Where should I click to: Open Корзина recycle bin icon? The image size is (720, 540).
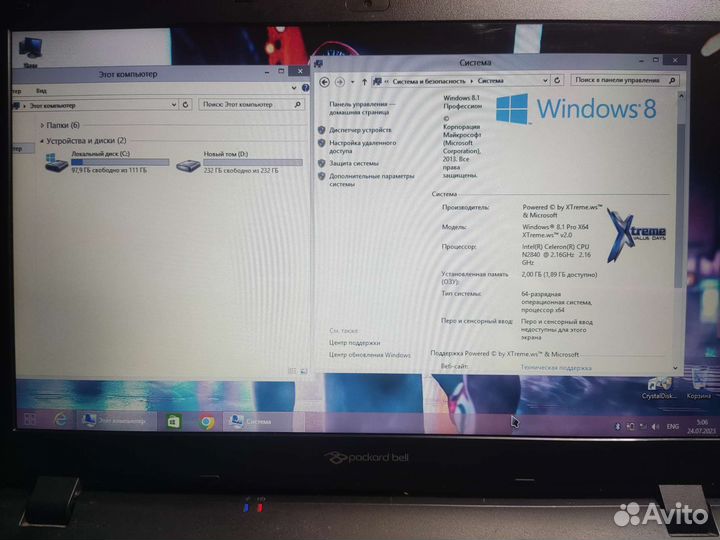click(698, 386)
